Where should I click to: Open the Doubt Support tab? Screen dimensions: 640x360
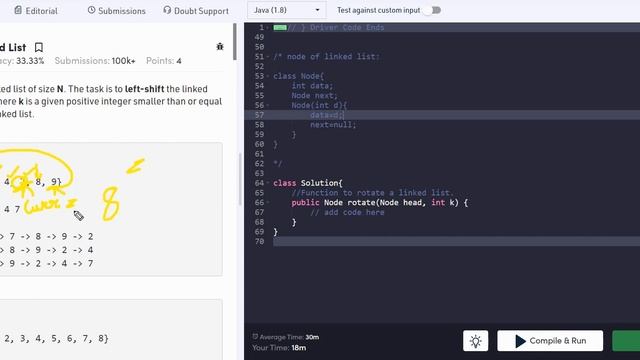196,11
